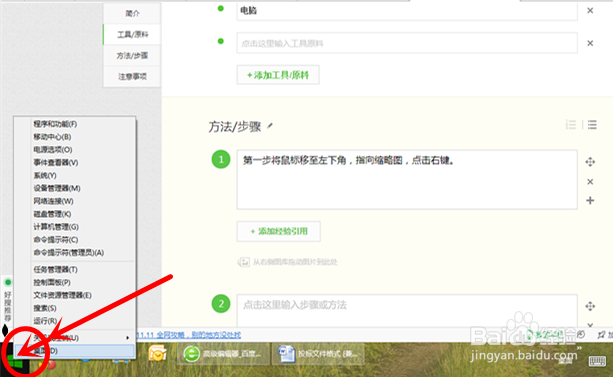Switch steps to bulleted list style
The image size is (613, 377).
point(592,125)
